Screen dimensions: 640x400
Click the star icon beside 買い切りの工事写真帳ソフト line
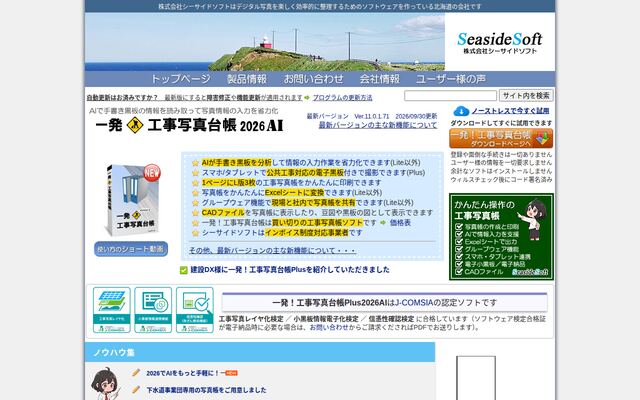(x=195, y=223)
